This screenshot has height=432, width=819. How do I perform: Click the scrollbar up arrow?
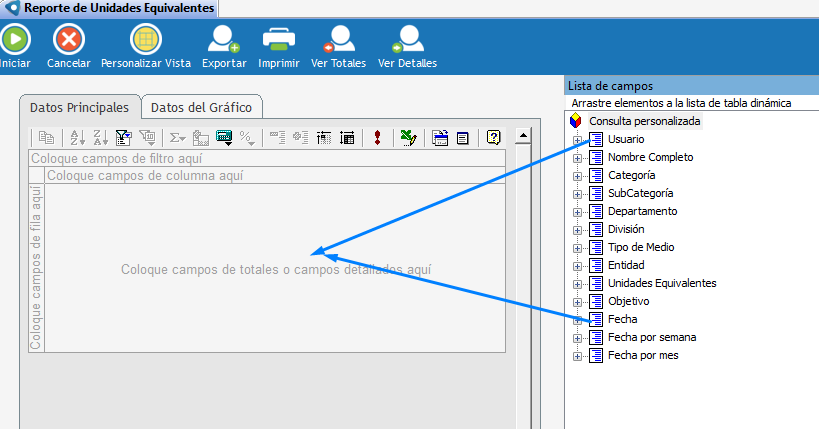[522, 134]
